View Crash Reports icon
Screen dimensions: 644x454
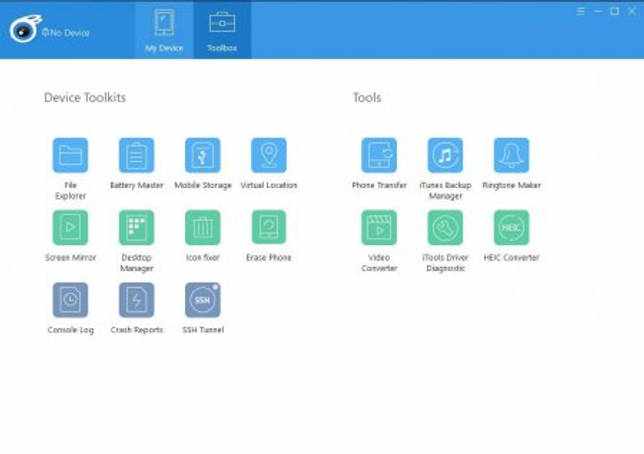136,300
